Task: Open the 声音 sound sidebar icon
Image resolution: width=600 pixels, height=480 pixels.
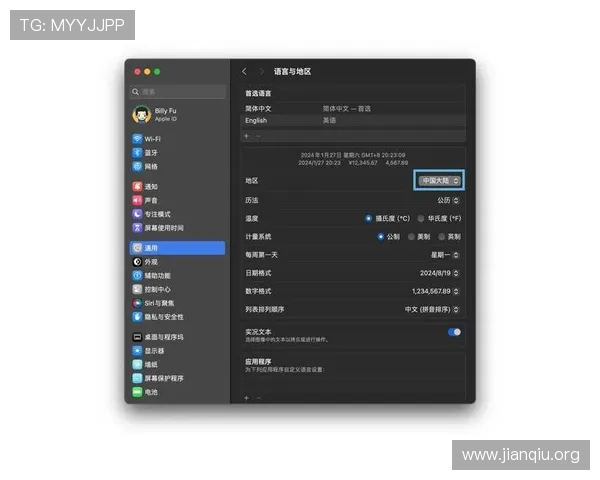Action: coord(137,200)
